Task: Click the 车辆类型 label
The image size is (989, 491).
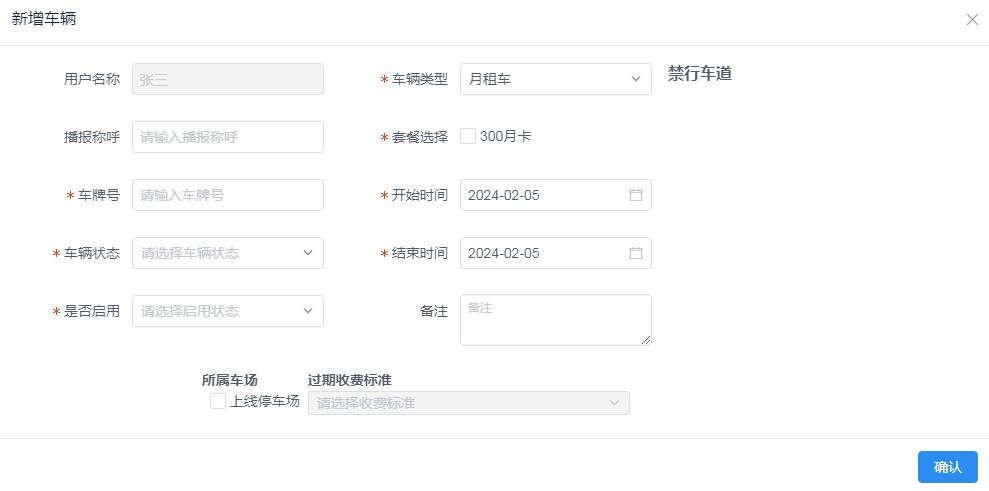Action: click(x=419, y=79)
